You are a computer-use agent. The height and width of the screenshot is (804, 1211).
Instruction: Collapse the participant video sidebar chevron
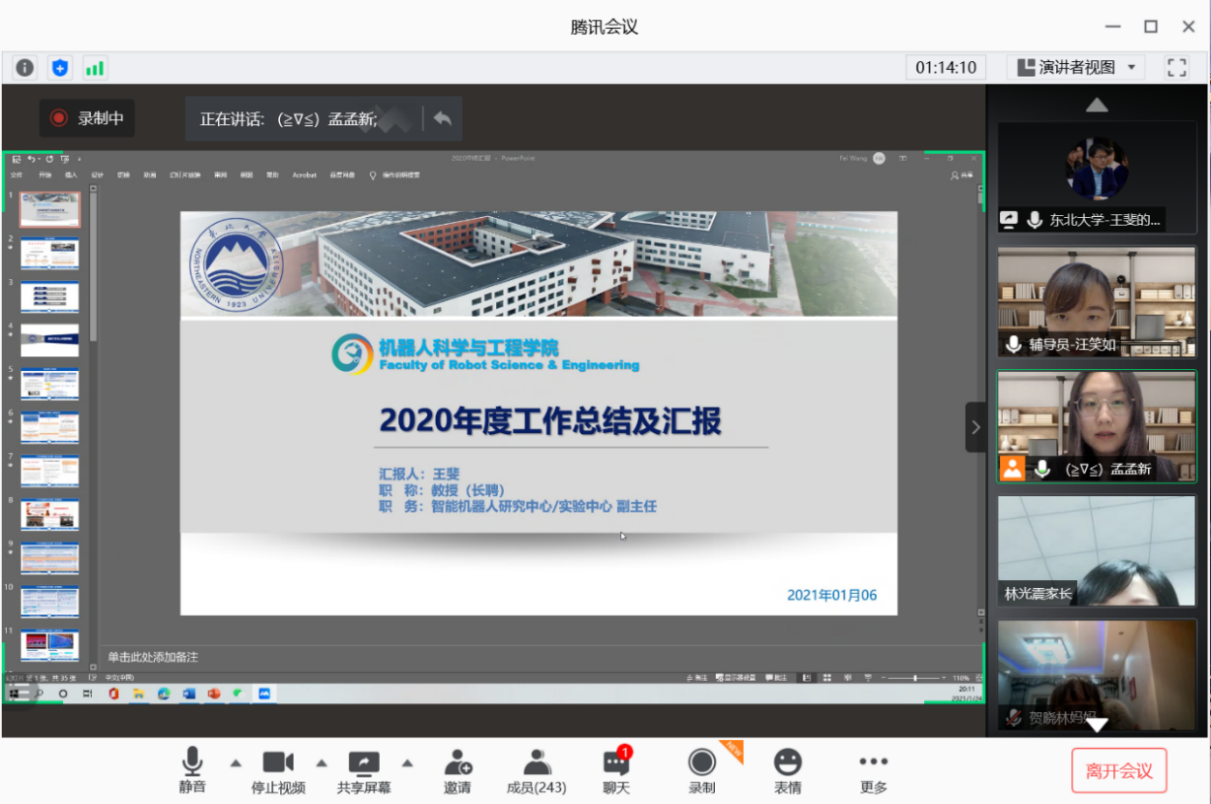[x=975, y=427]
